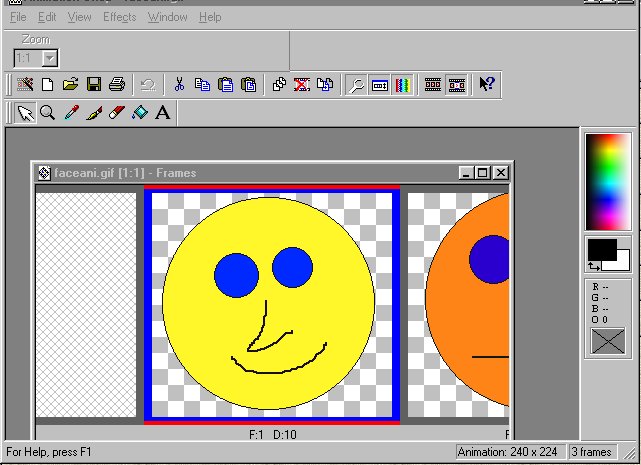Click the white background color swatch
641x465 pixels.
pyautogui.click(x=623, y=262)
